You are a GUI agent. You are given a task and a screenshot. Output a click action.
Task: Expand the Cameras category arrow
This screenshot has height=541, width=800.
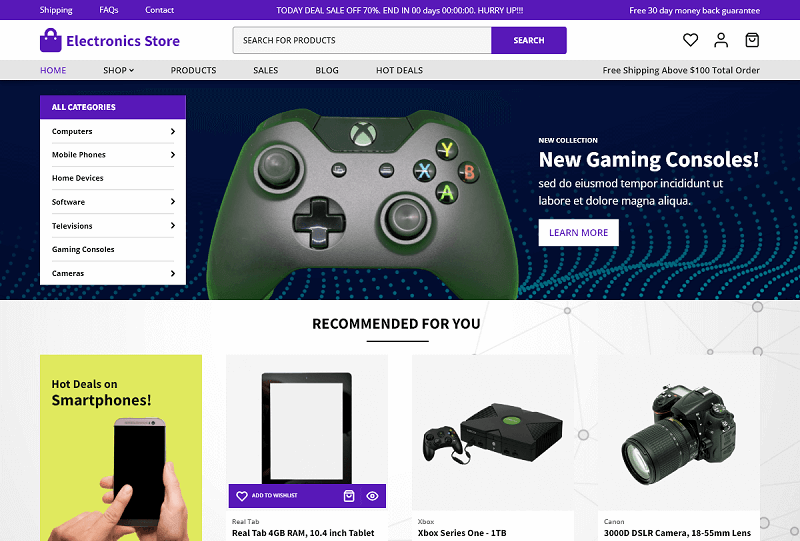coord(172,273)
